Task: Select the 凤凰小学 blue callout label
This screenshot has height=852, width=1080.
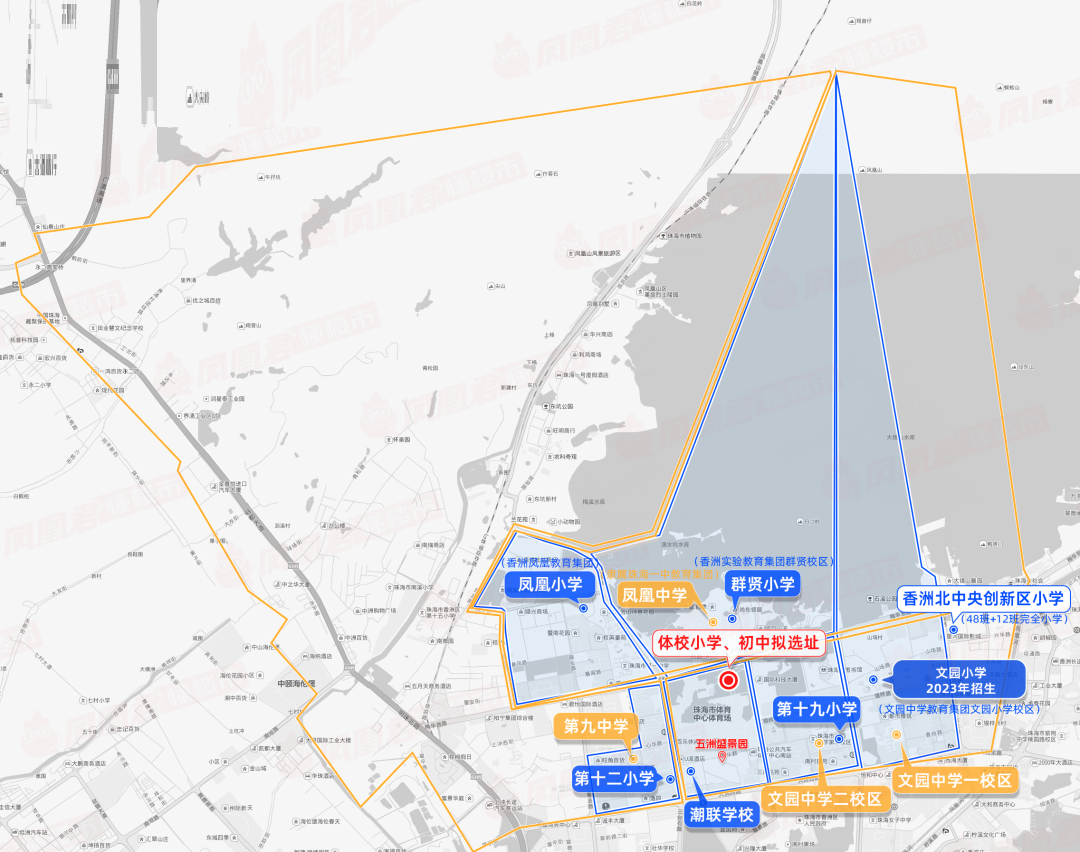Action: [x=550, y=585]
